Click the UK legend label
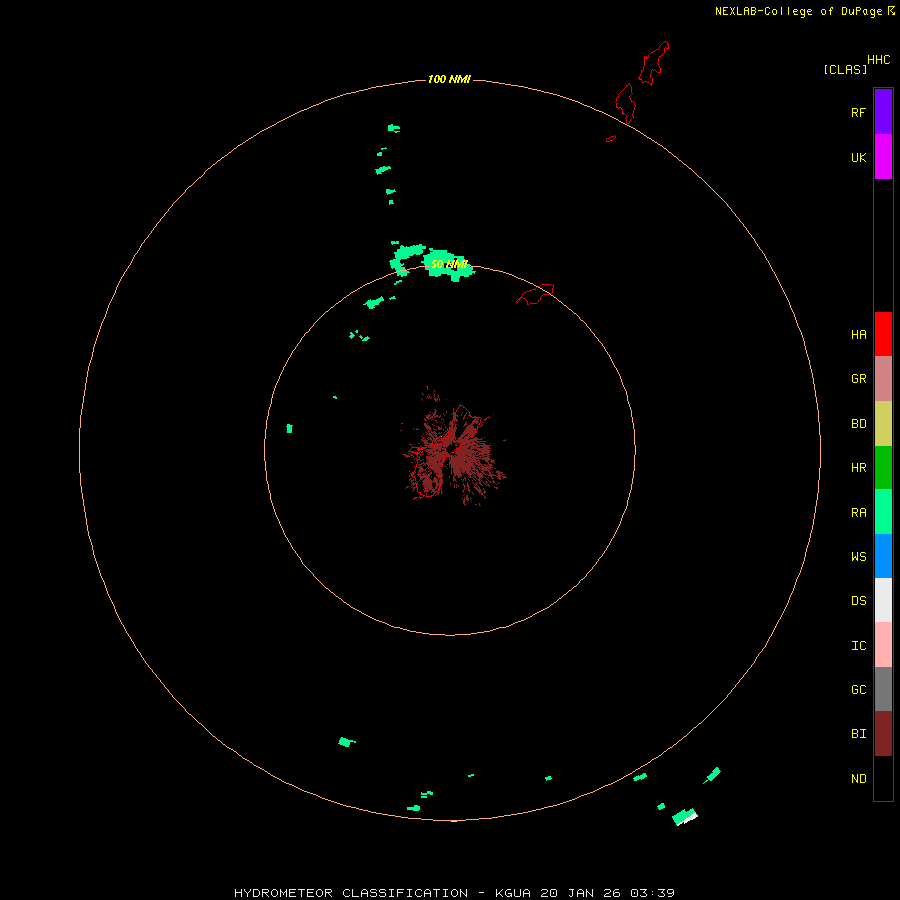 (858, 158)
